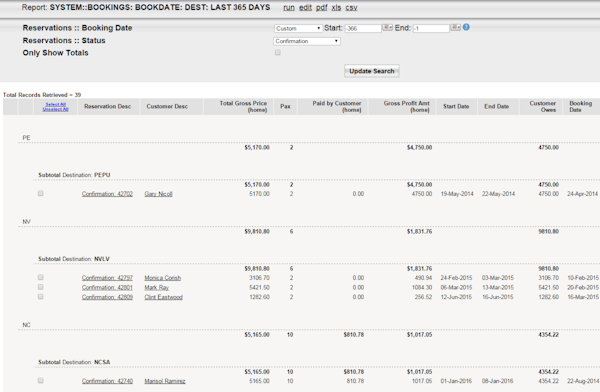Click the run report link
This screenshot has height=392, width=600.
[x=289, y=7]
